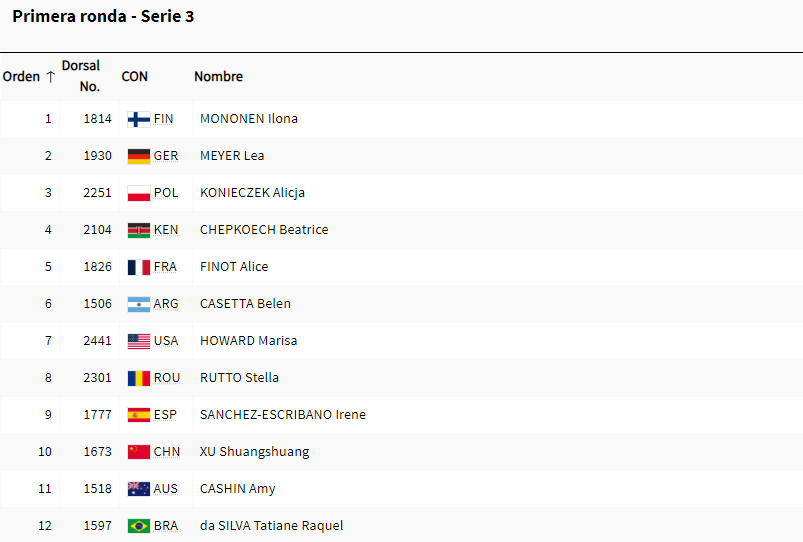This screenshot has height=542, width=803.
Task: Click the China flag icon
Action: tap(139, 452)
